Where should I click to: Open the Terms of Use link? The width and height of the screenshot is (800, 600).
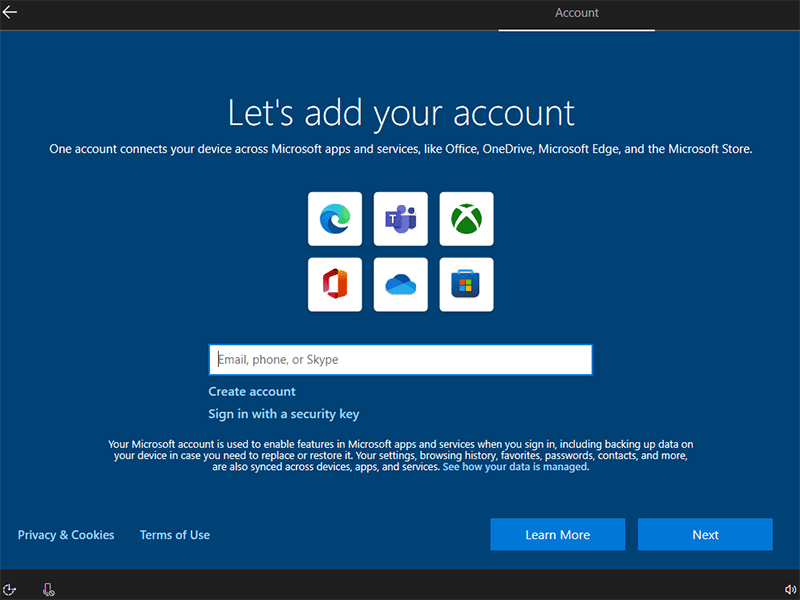tap(174, 534)
